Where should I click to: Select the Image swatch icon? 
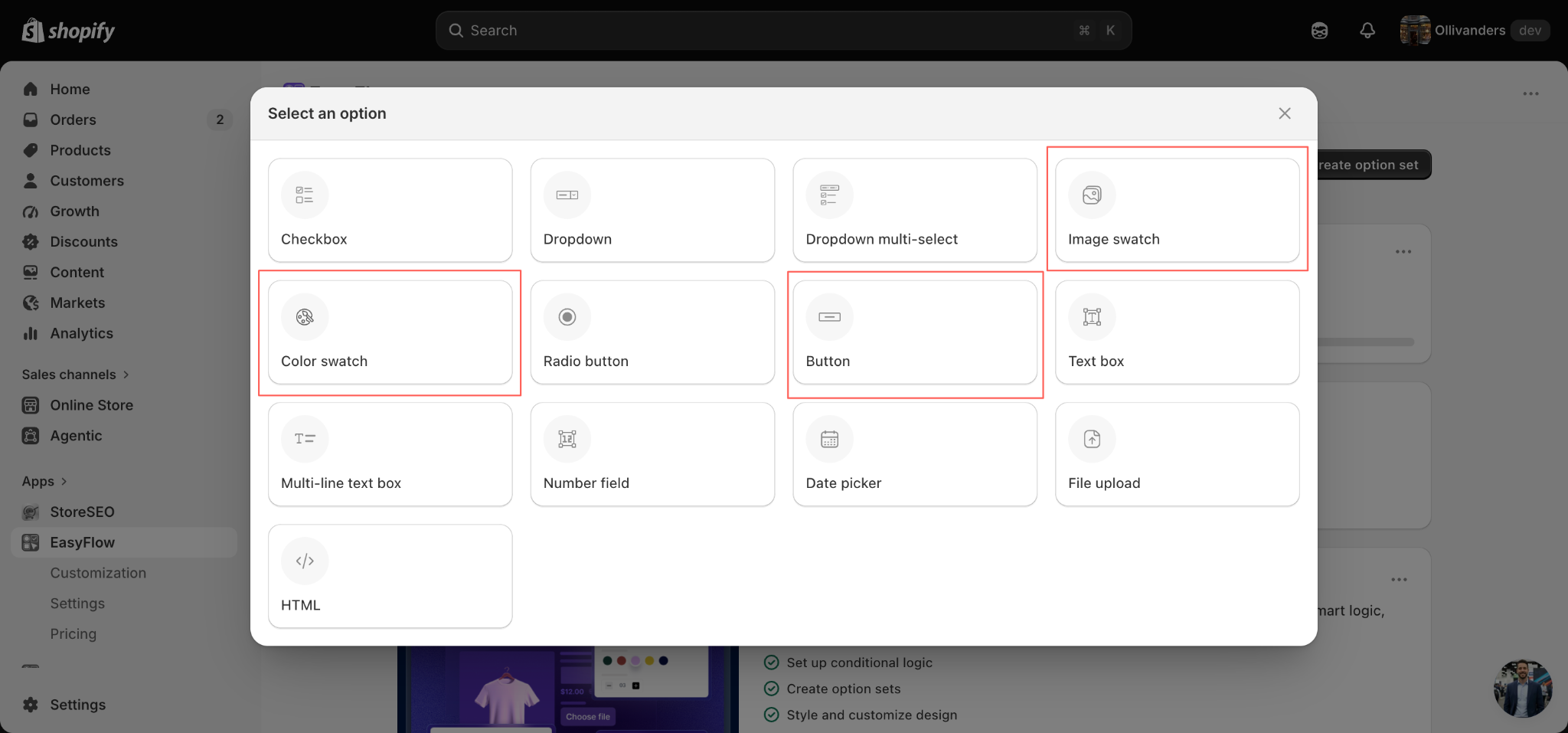(1093, 195)
